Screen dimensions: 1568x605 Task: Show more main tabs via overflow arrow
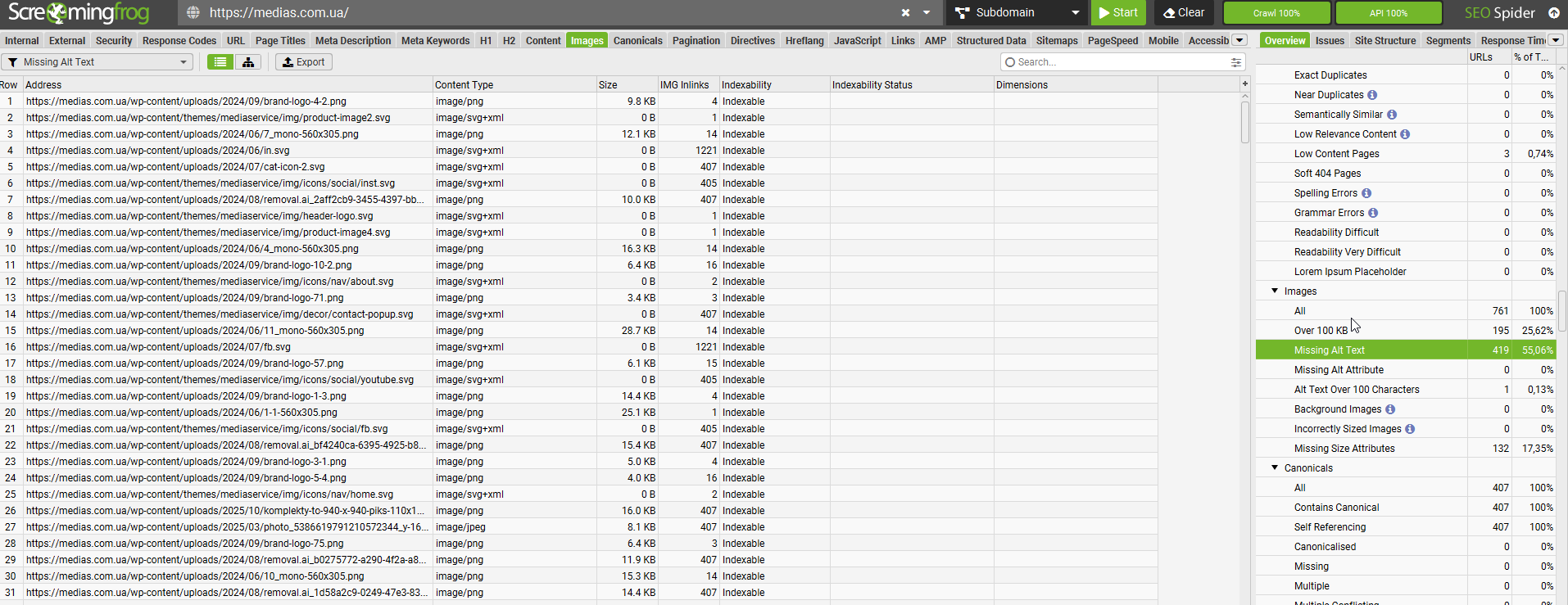1239,40
